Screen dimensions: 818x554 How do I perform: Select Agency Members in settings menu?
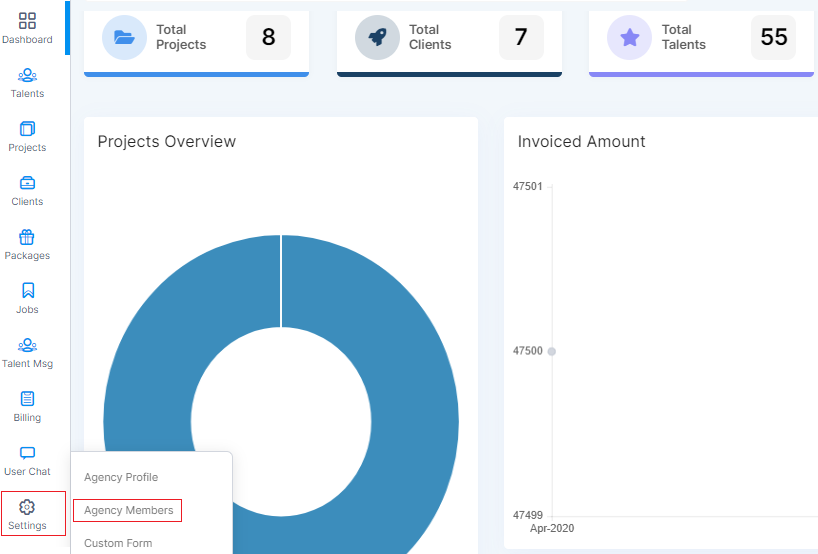pyautogui.click(x=128, y=510)
